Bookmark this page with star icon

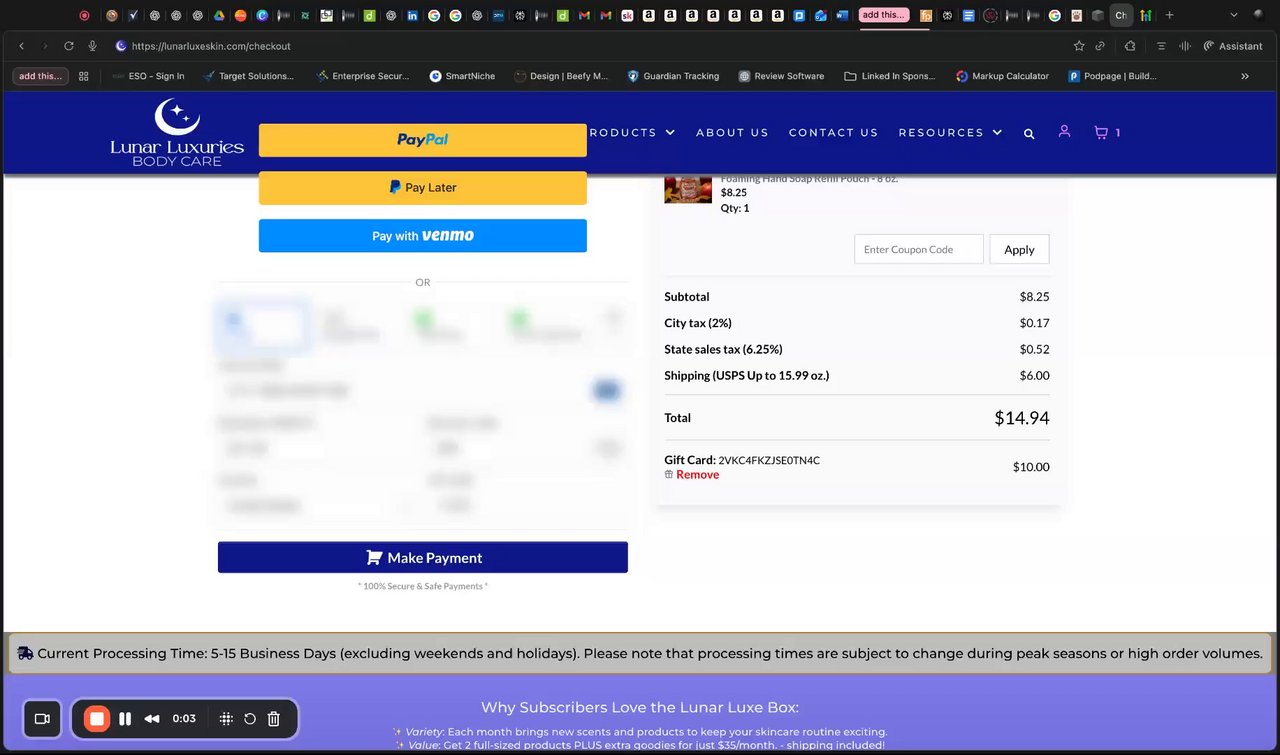point(1079,46)
